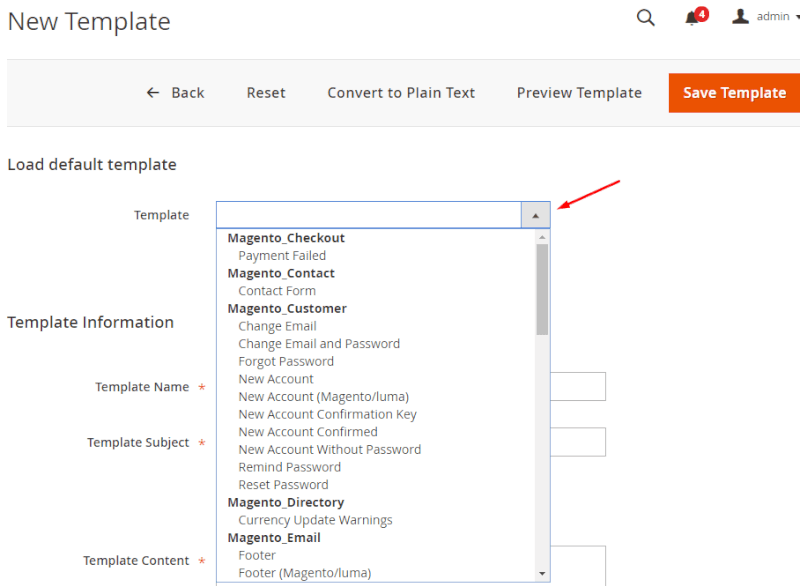The height and width of the screenshot is (586, 800).
Task: Select Change Email and Password option
Action: [319, 344]
